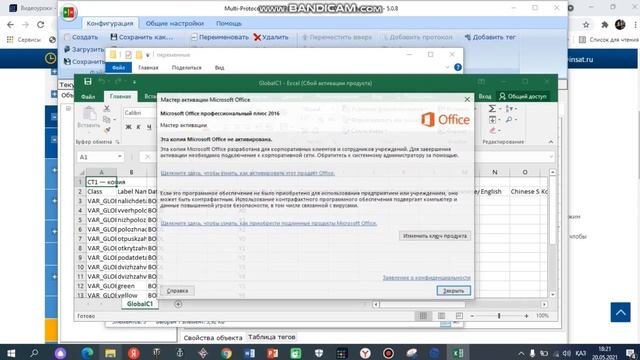
Task: Switch to Page Break Preview in Excel status bar
Action: tap(459, 316)
